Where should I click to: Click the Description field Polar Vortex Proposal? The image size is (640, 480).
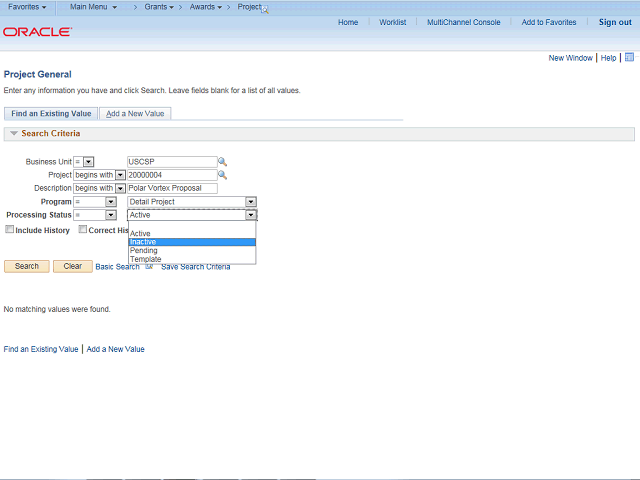pyautogui.click(x=172, y=188)
